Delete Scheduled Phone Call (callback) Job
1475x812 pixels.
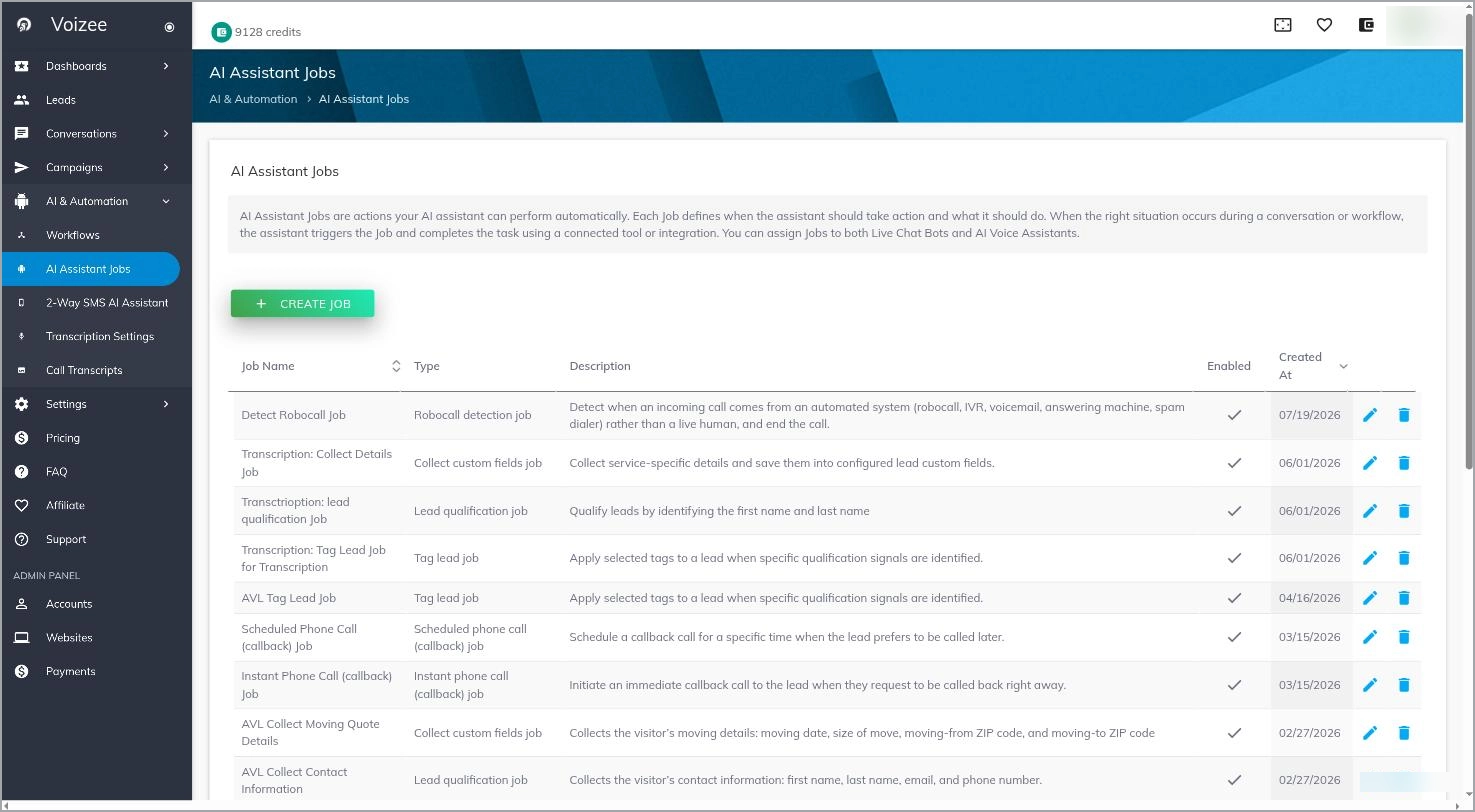(1404, 637)
